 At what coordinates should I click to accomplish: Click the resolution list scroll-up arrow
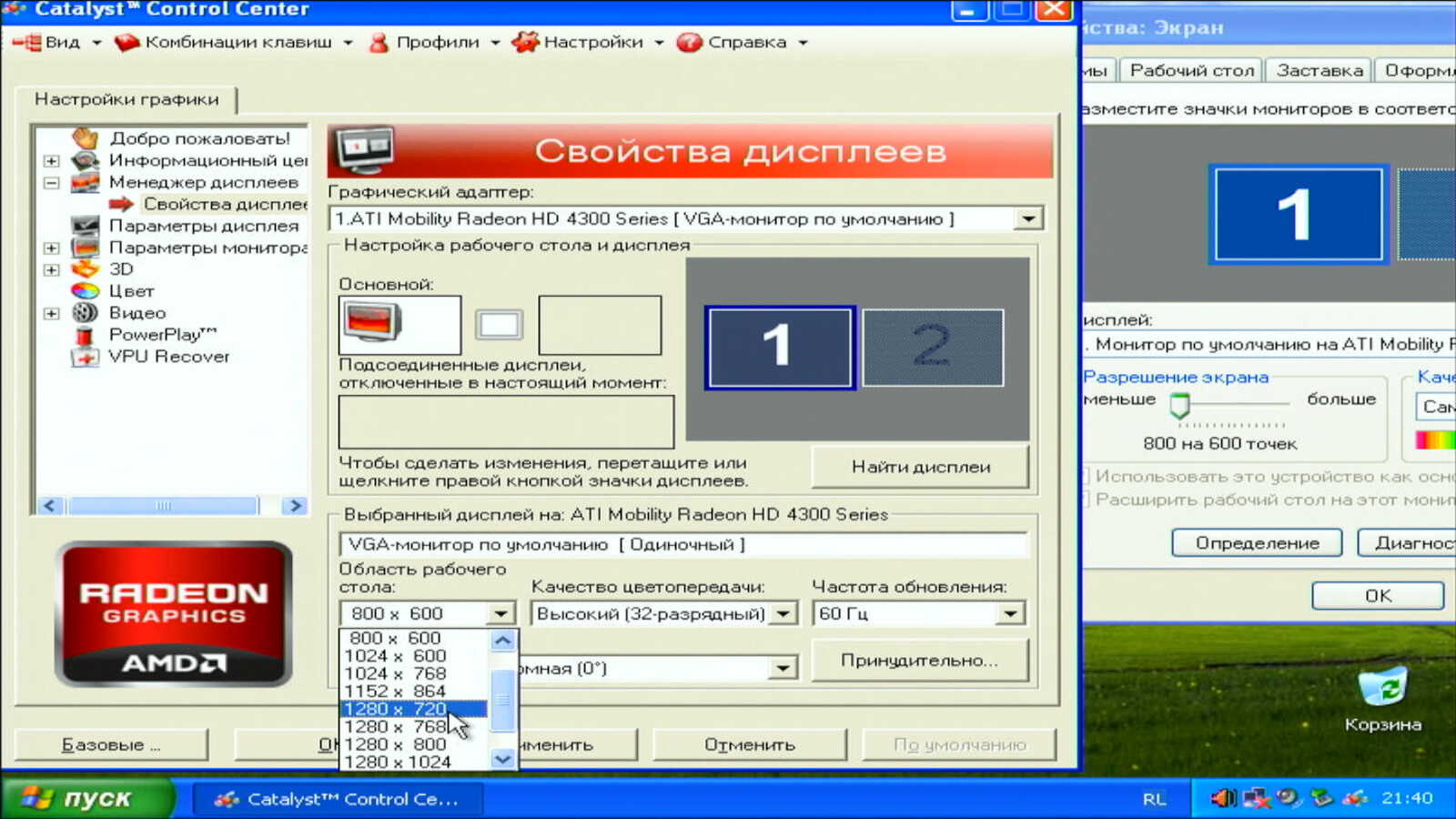click(x=502, y=641)
